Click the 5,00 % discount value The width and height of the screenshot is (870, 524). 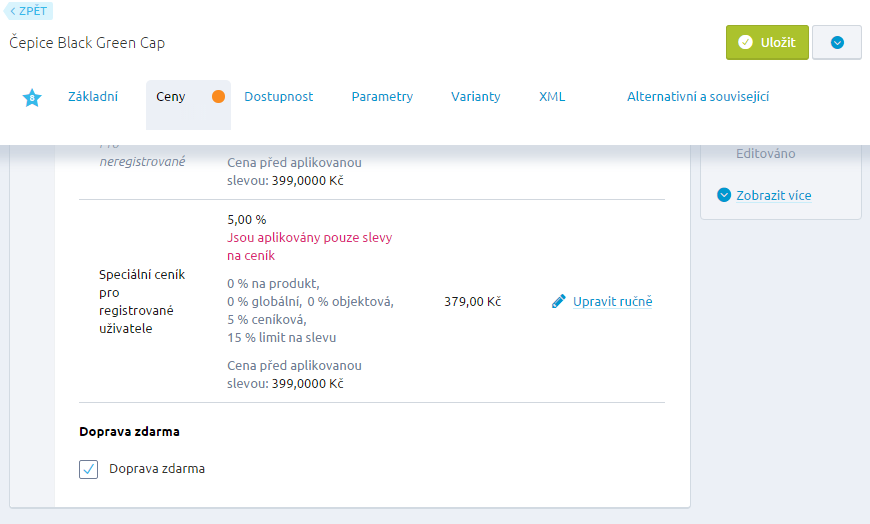tap(247, 219)
